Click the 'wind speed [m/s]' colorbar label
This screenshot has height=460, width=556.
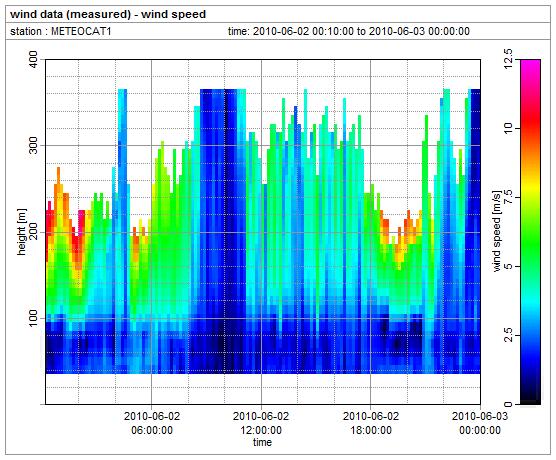498,232
